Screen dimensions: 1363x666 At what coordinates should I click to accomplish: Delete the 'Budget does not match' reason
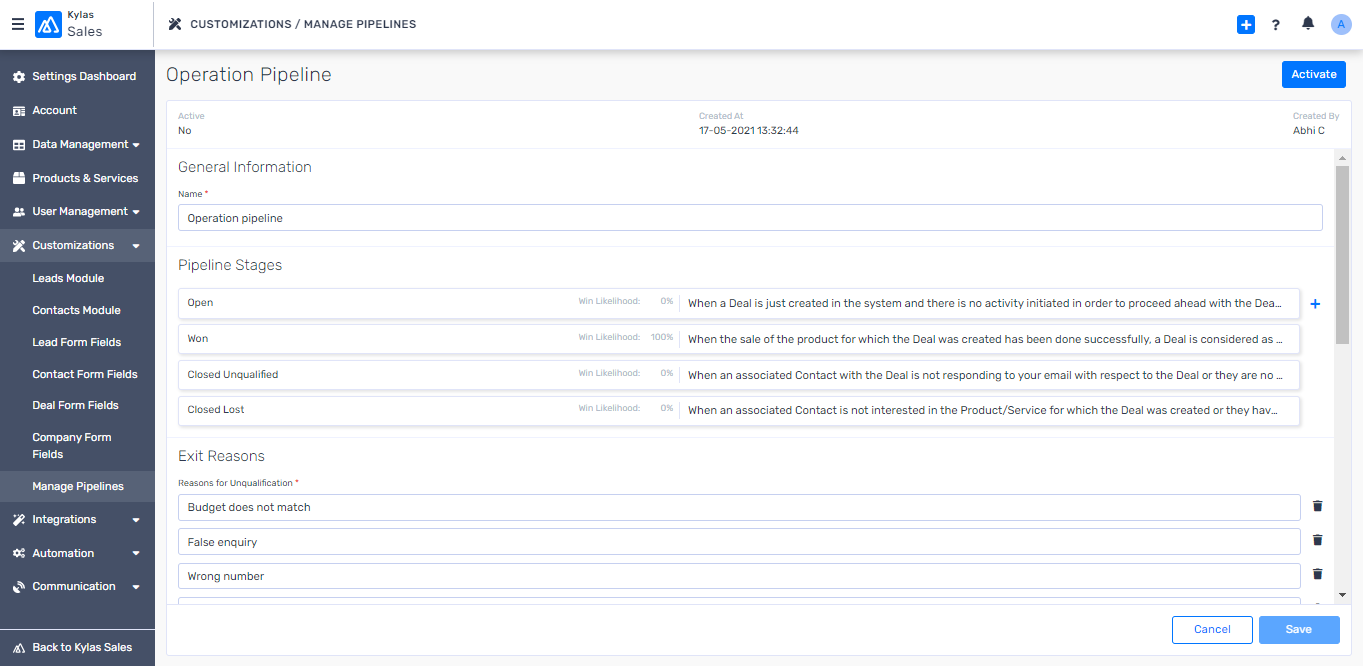[x=1317, y=507]
